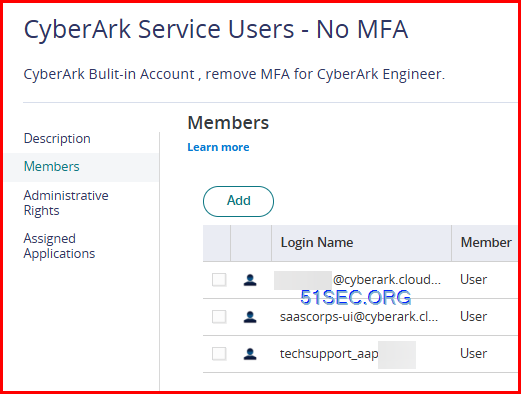521x394 pixels.
Task: Open the Learn more link
Action: 218,147
